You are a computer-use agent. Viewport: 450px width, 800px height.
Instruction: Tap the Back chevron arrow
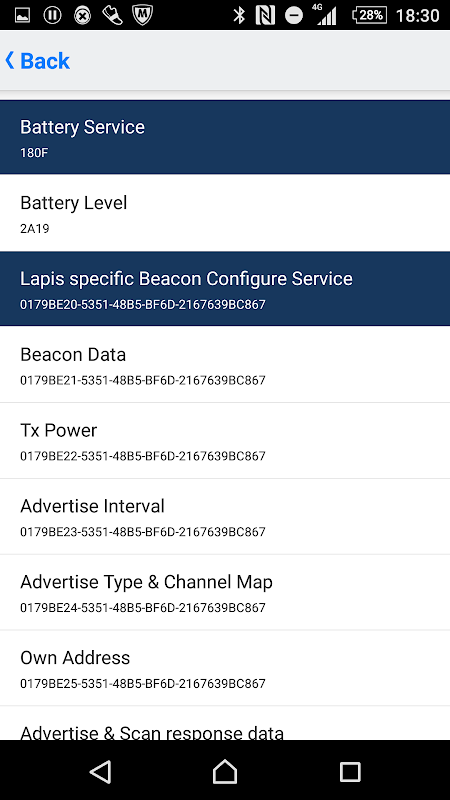pyautogui.click(x=9, y=61)
